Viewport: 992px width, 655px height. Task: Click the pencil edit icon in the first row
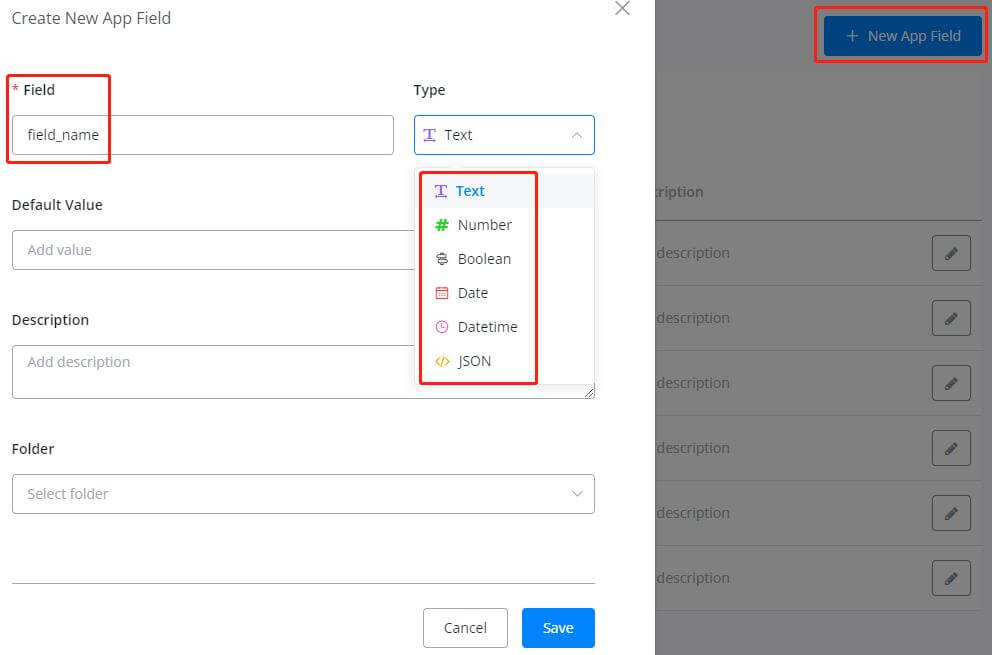click(x=951, y=253)
